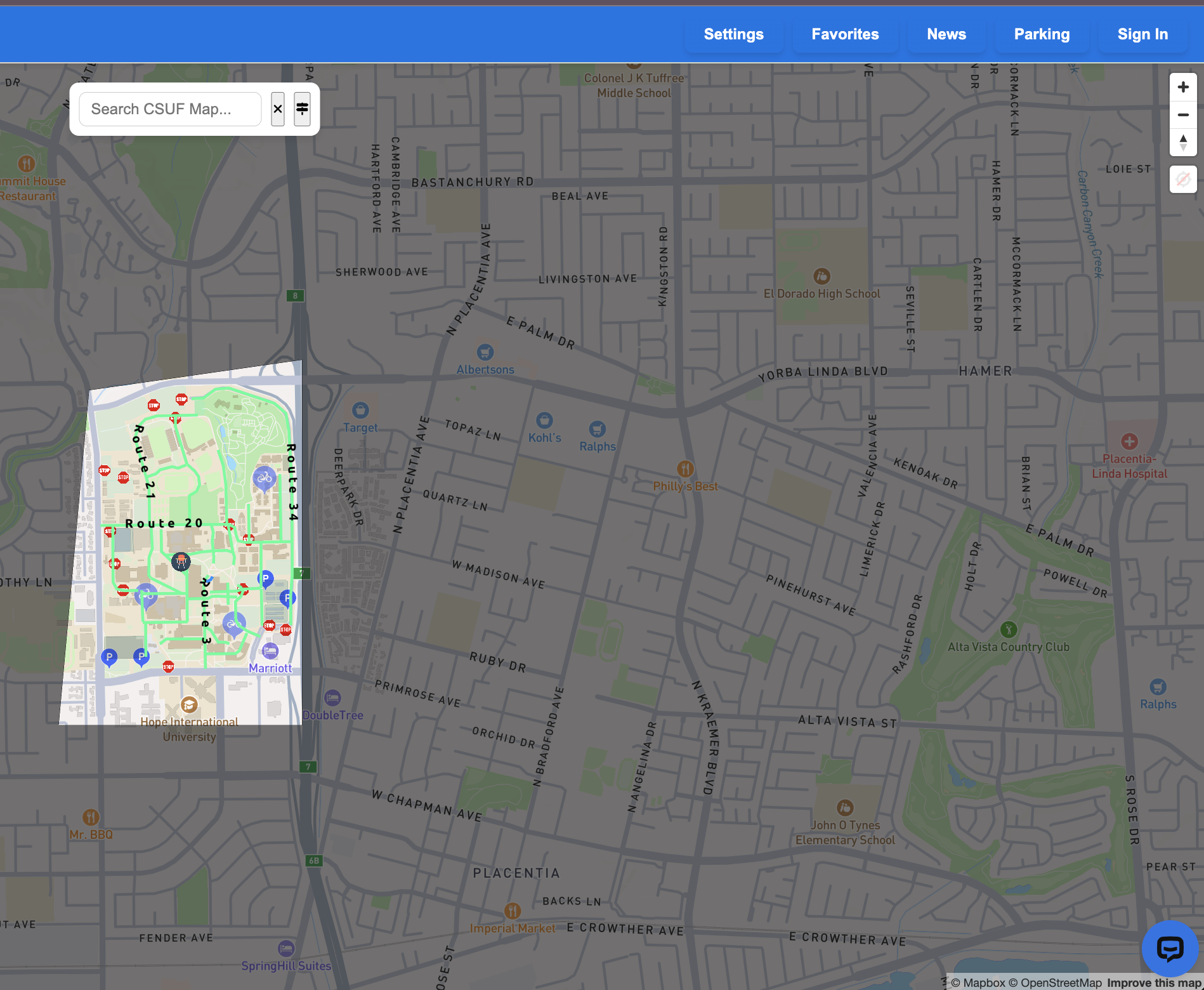Open the live chat bubble

click(x=1169, y=948)
